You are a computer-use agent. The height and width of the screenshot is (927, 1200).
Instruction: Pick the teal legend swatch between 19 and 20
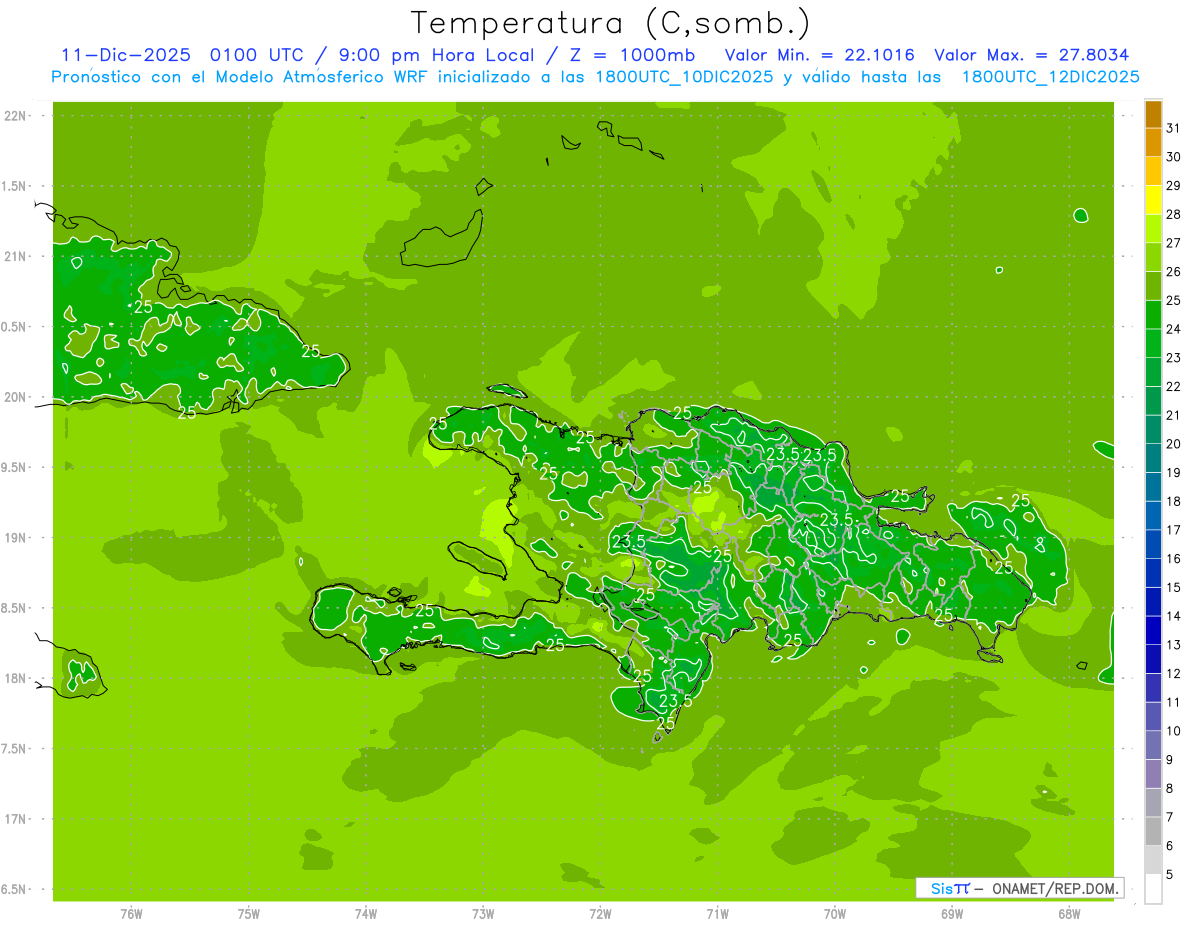tap(1153, 458)
